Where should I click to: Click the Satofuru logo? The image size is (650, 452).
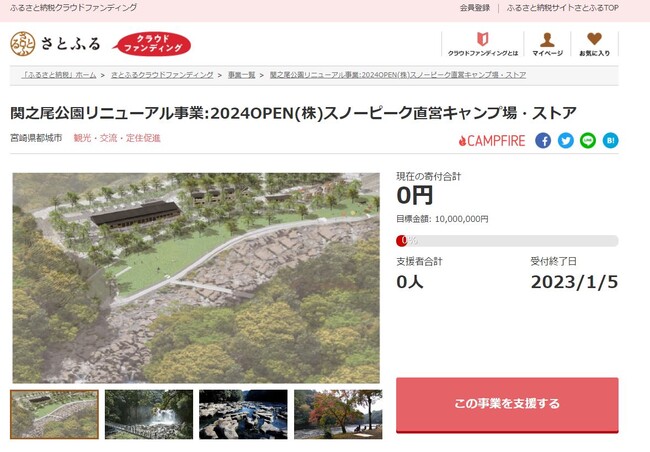pos(56,44)
